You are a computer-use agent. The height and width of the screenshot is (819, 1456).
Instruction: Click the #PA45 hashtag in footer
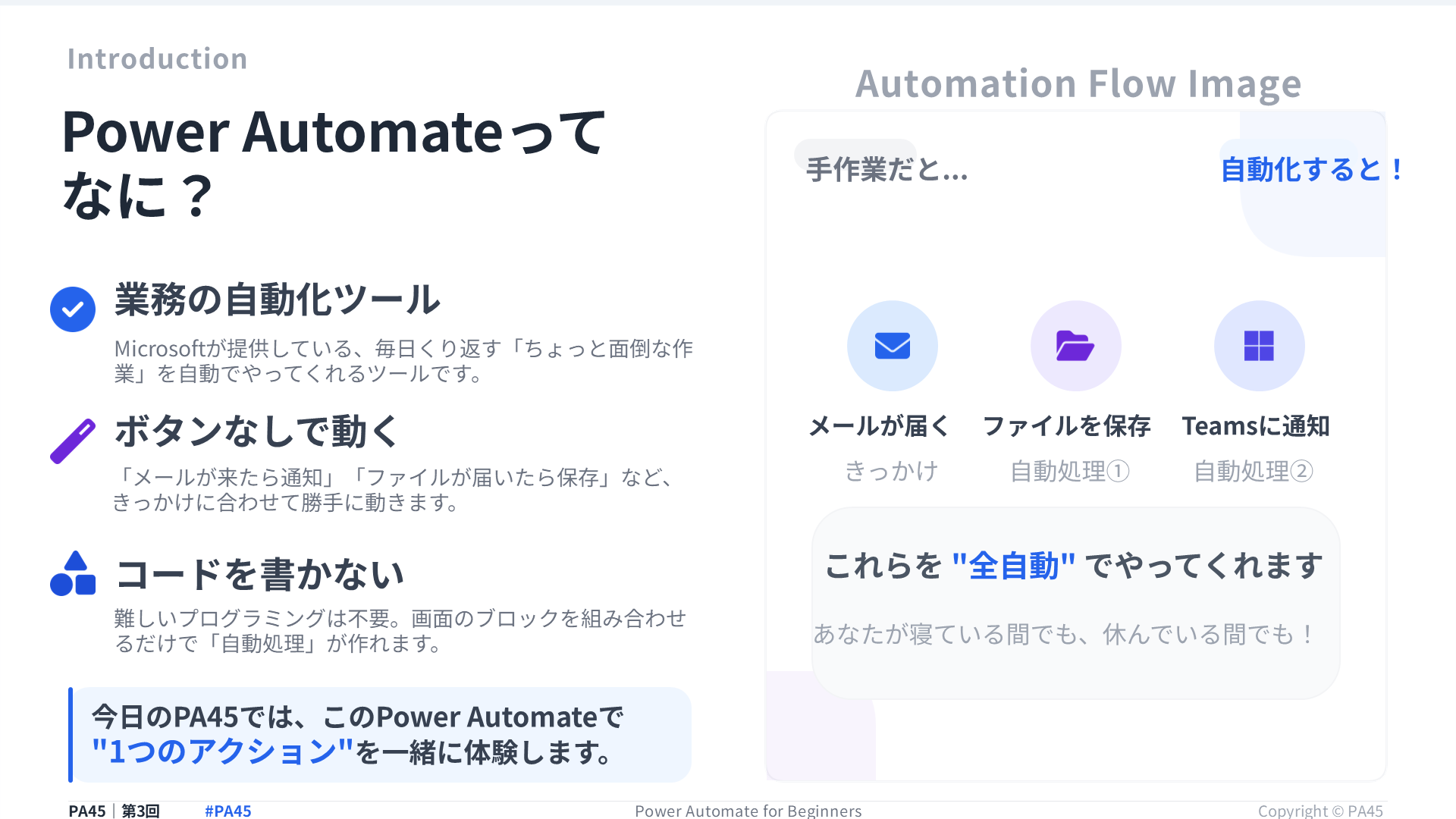click(227, 811)
